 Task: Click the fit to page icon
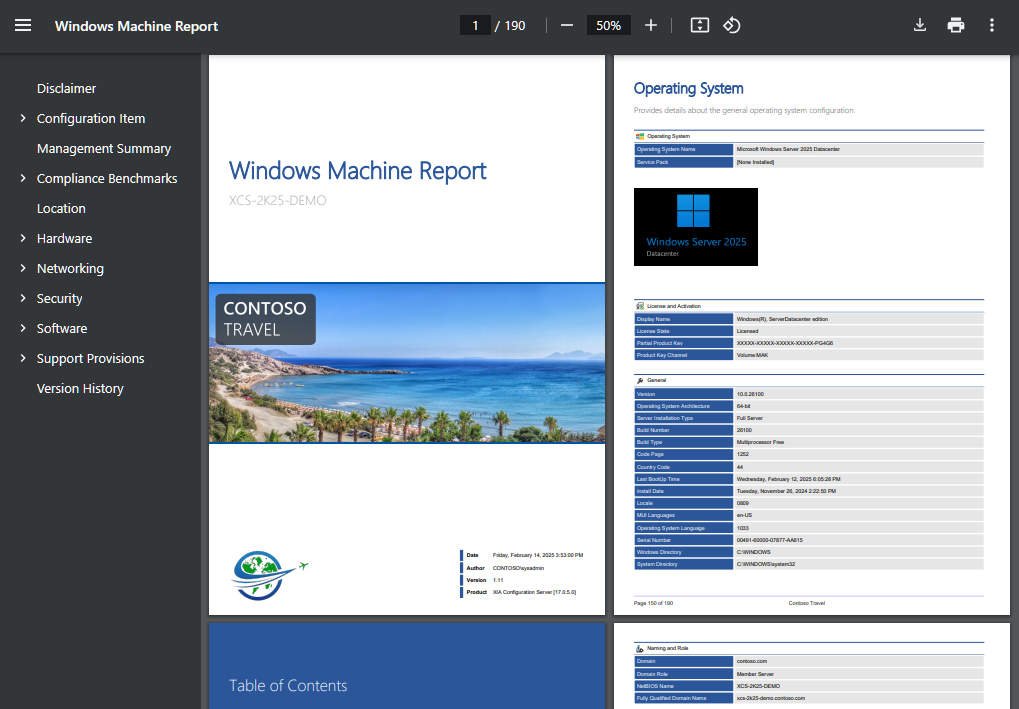pos(700,25)
